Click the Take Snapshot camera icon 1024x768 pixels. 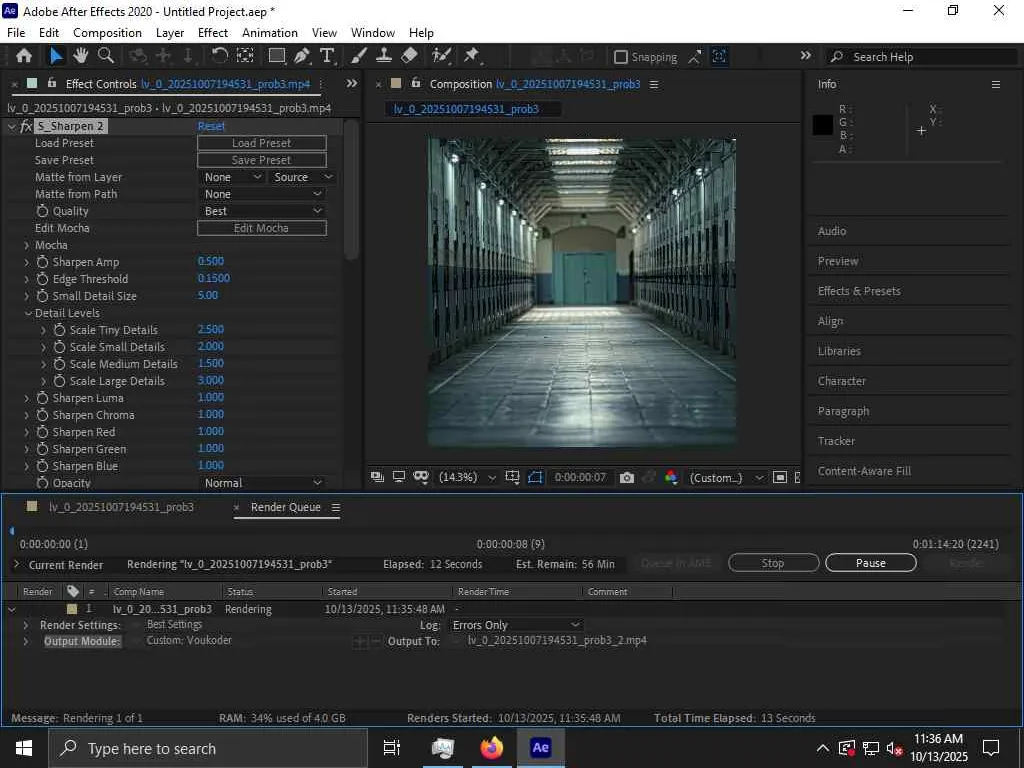click(627, 478)
